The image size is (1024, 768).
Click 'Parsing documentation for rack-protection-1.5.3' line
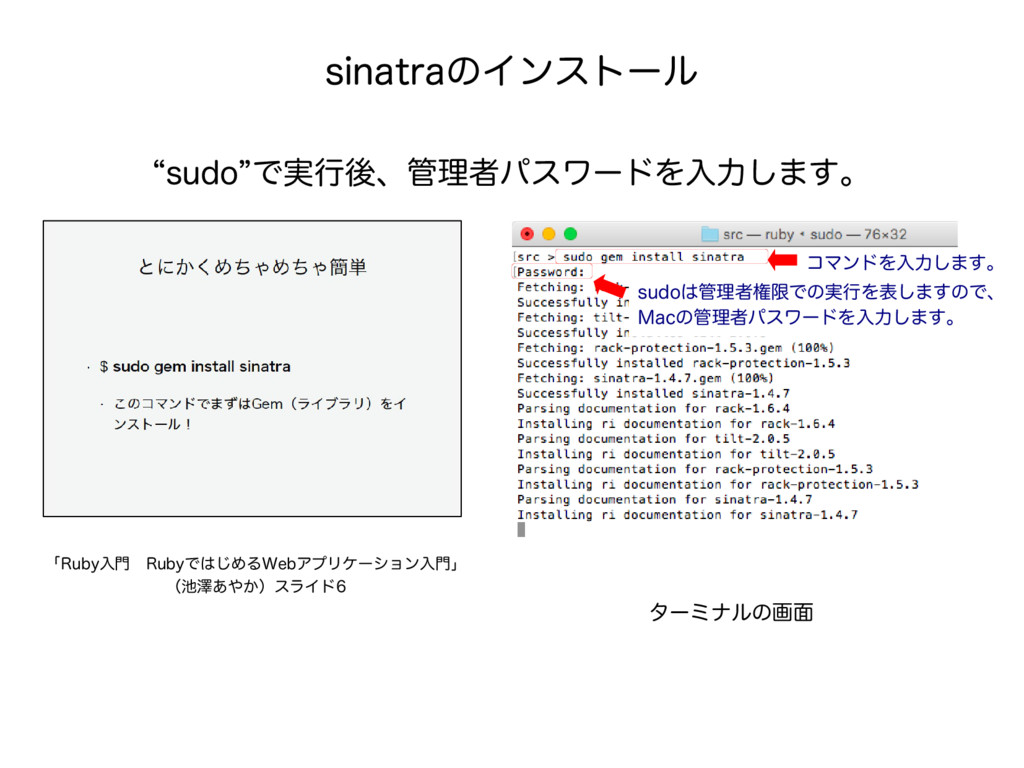click(695, 469)
